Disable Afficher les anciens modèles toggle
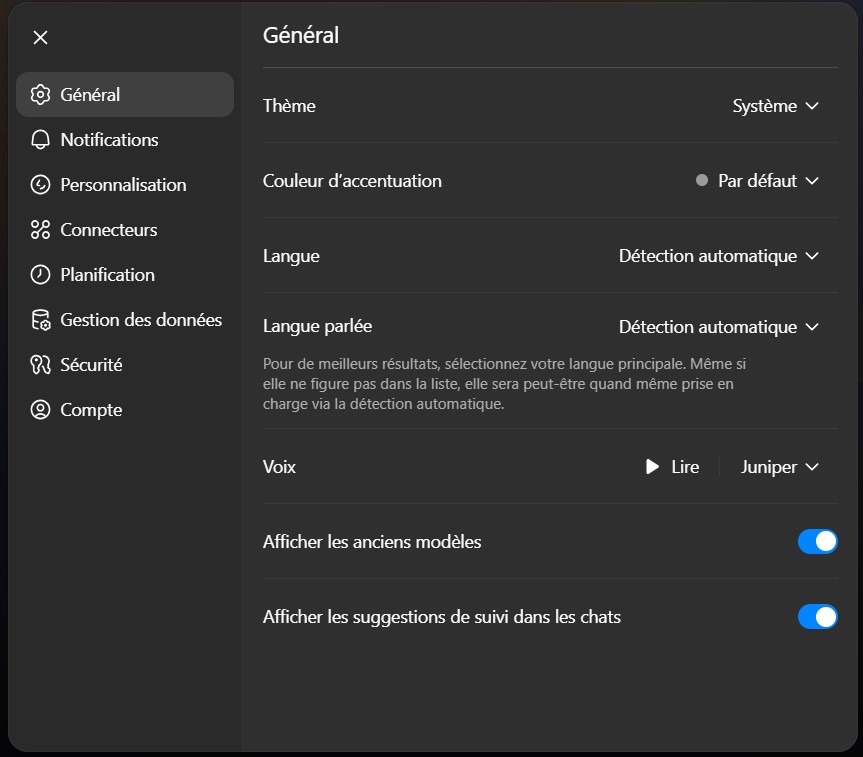This screenshot has width=863, height=757. [817, 542]
